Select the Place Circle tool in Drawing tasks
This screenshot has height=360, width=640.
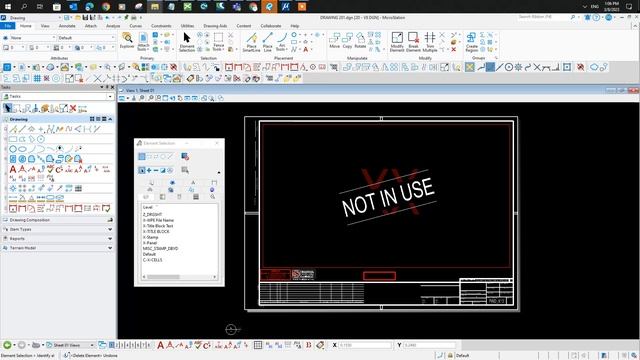click(13, 149)
